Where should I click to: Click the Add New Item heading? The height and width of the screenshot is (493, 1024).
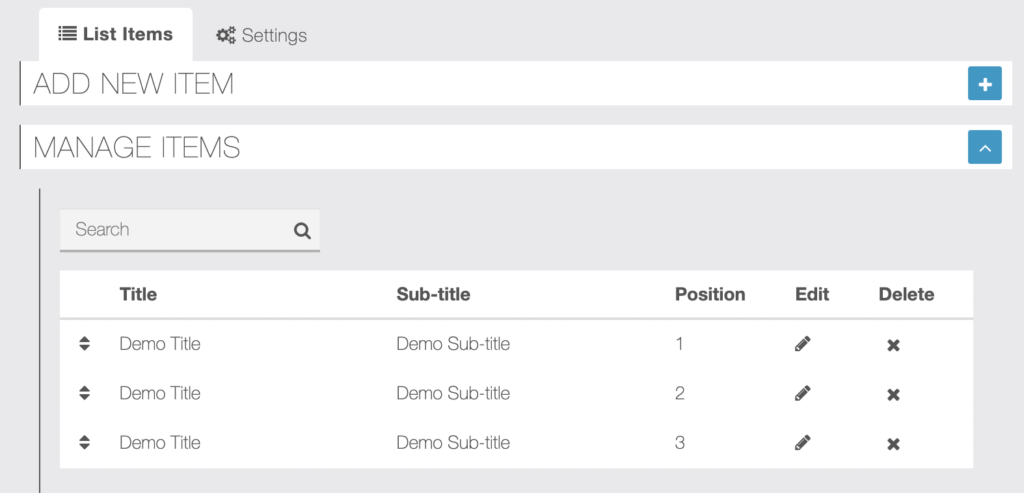tap(133, 84)
